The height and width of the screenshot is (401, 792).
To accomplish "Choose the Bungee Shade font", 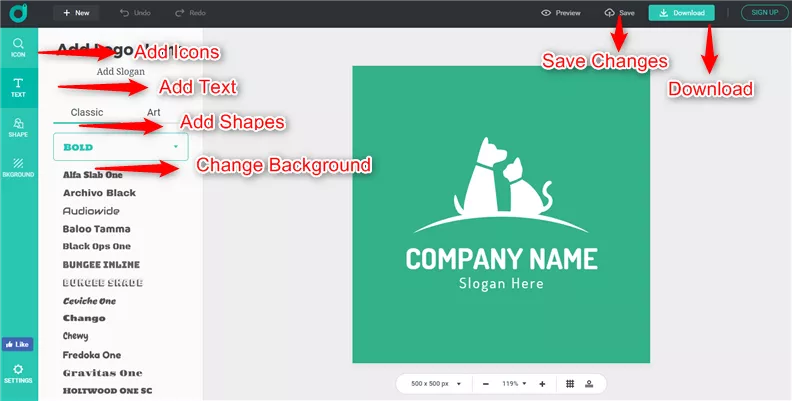I will [x=103, y=283].
